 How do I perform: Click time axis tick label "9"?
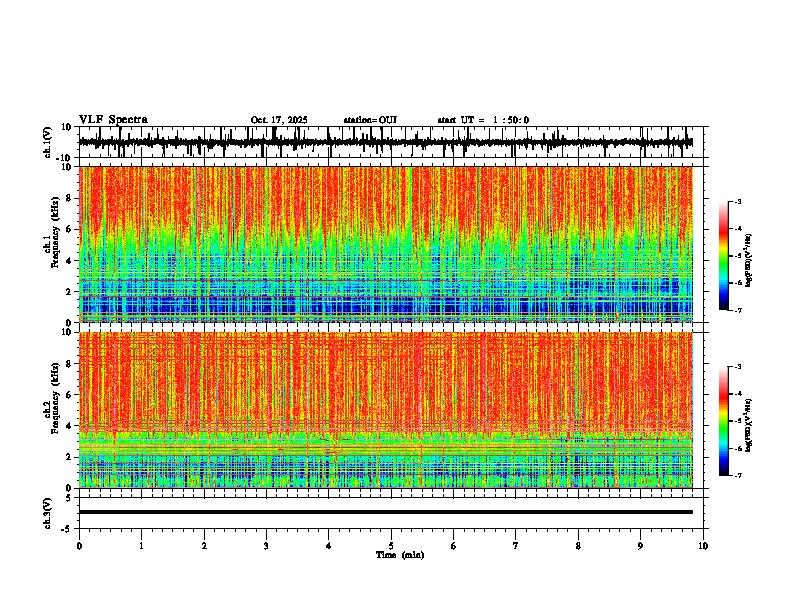tap(640, 546)
